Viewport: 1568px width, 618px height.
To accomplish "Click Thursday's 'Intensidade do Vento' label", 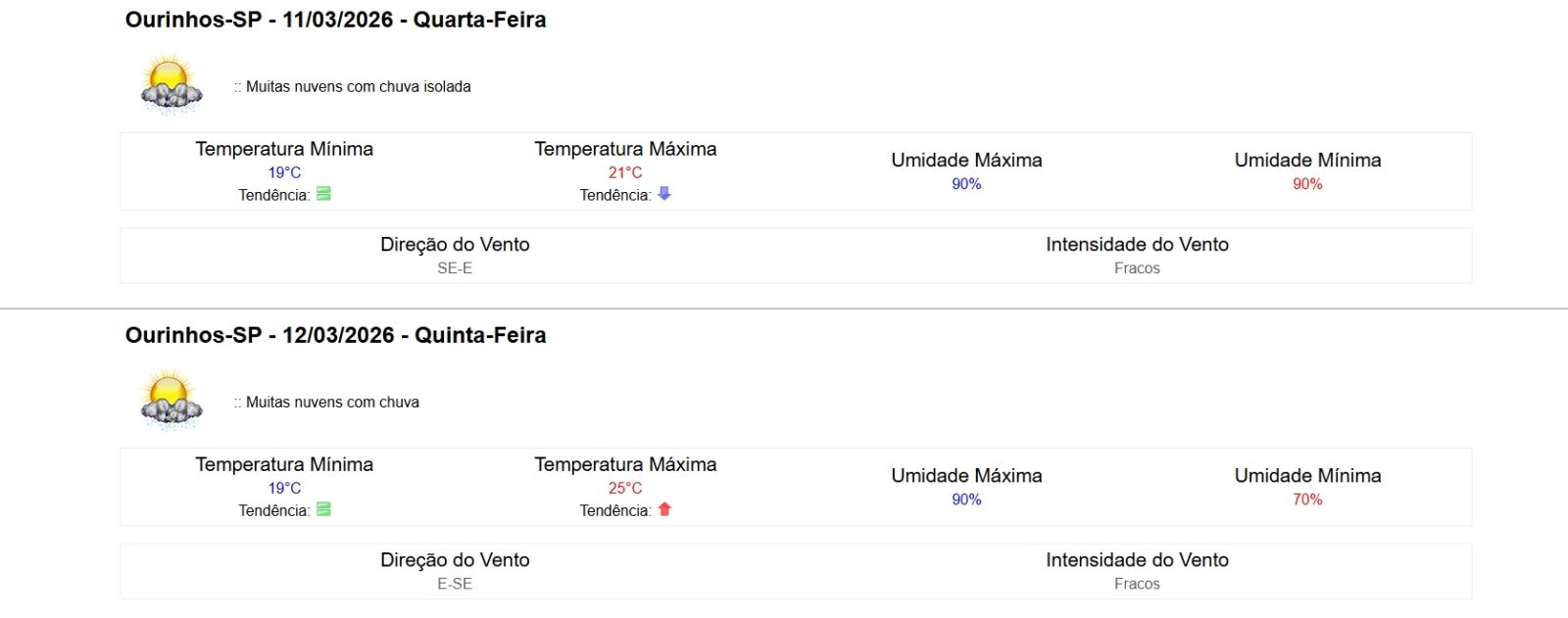I will (1137, 560).
